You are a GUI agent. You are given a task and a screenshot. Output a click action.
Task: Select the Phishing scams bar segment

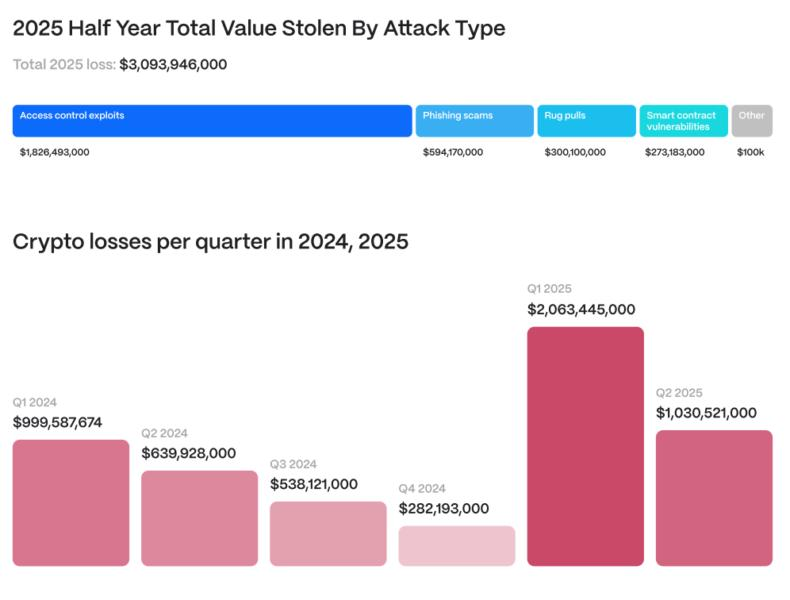(x=474, y=121)
